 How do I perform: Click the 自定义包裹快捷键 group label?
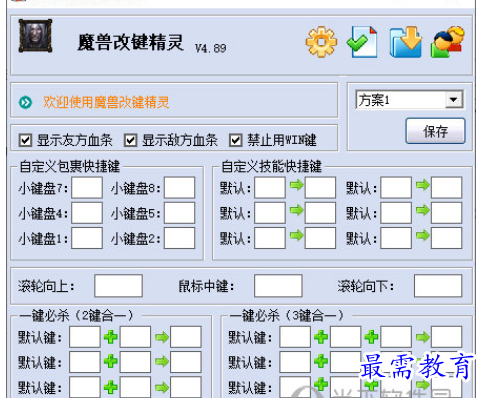70,167
